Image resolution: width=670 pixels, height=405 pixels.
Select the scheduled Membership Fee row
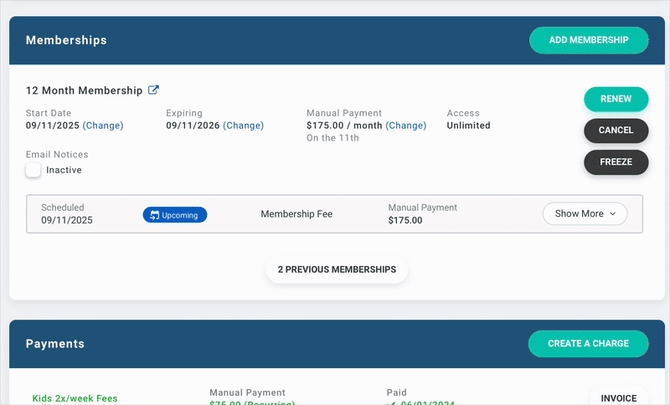pos(297,214)
